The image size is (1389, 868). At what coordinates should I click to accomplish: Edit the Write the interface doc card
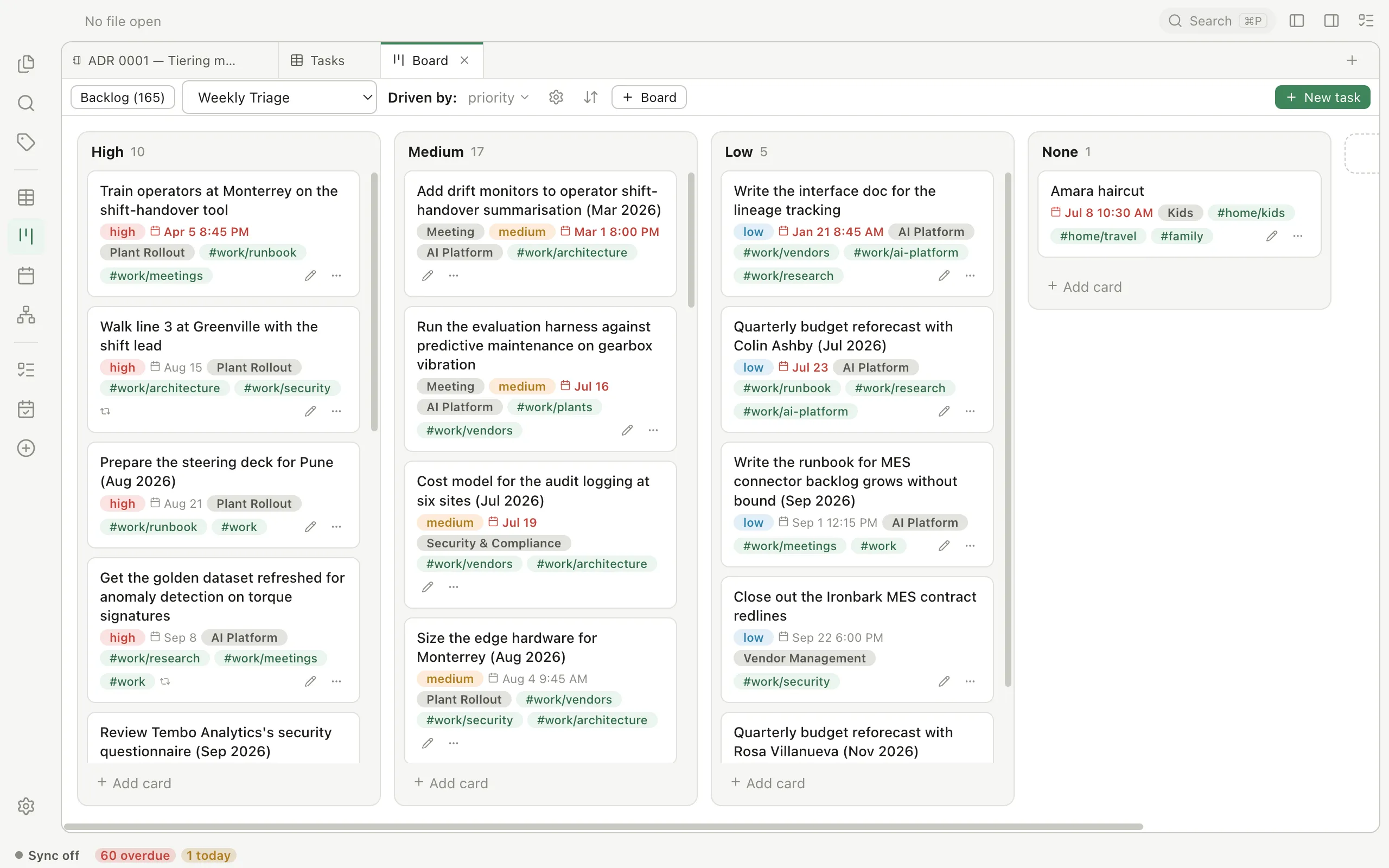(x=944, y=276)
